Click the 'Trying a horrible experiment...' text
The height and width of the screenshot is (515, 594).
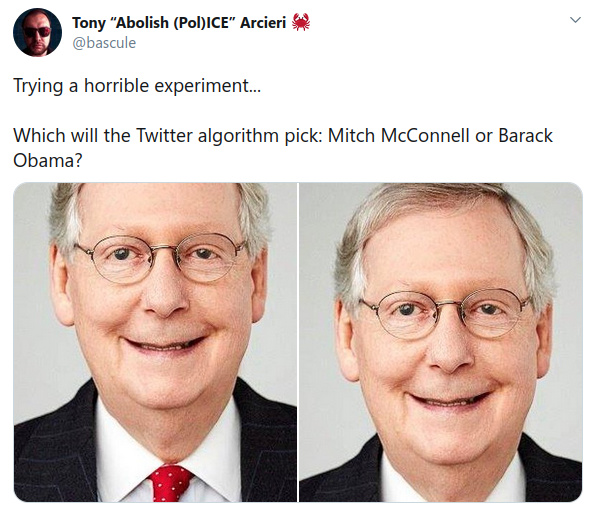click(137, 86)
